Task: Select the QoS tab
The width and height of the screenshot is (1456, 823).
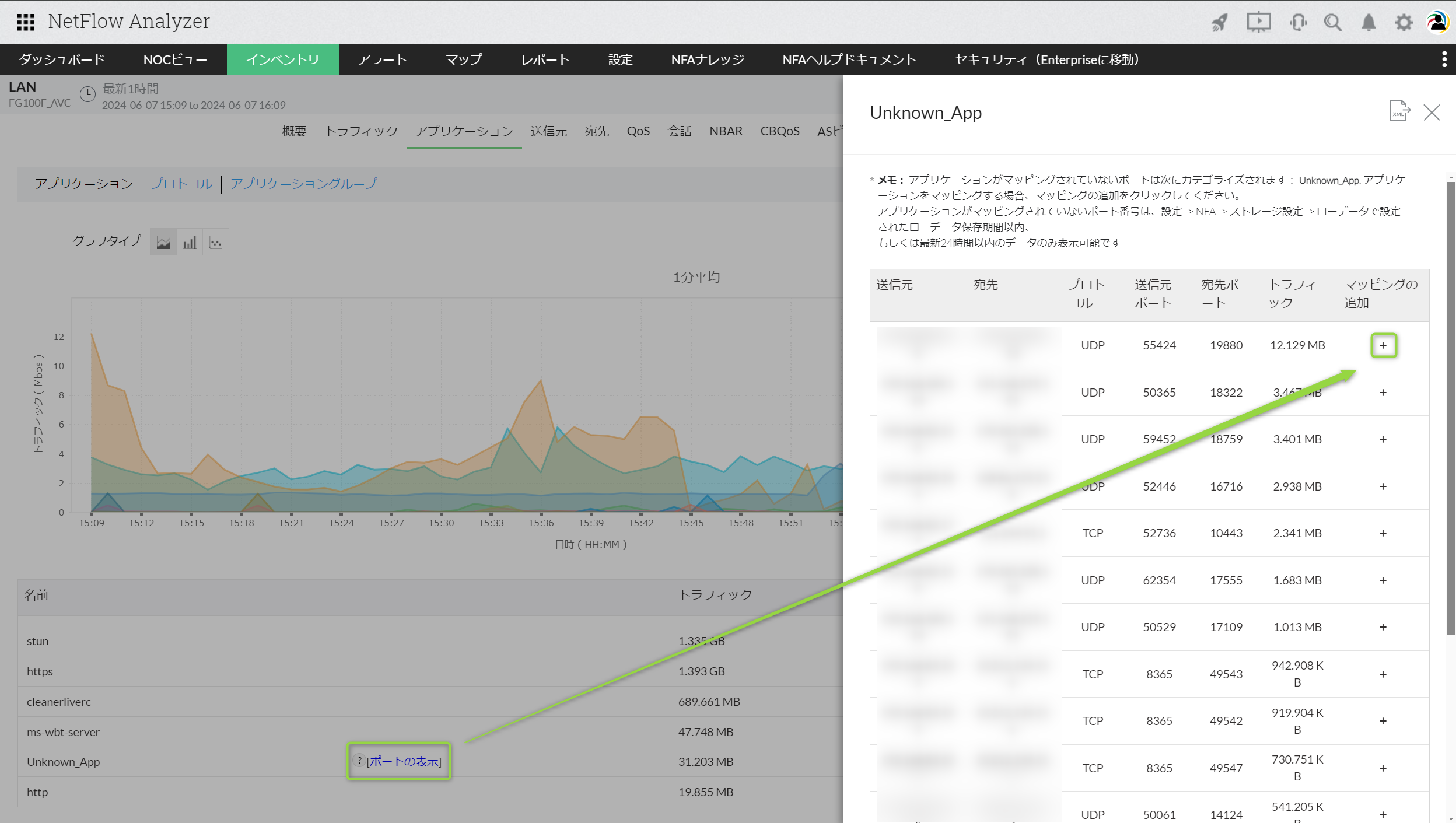Action: pyautogui.click(x=638, y=131)
